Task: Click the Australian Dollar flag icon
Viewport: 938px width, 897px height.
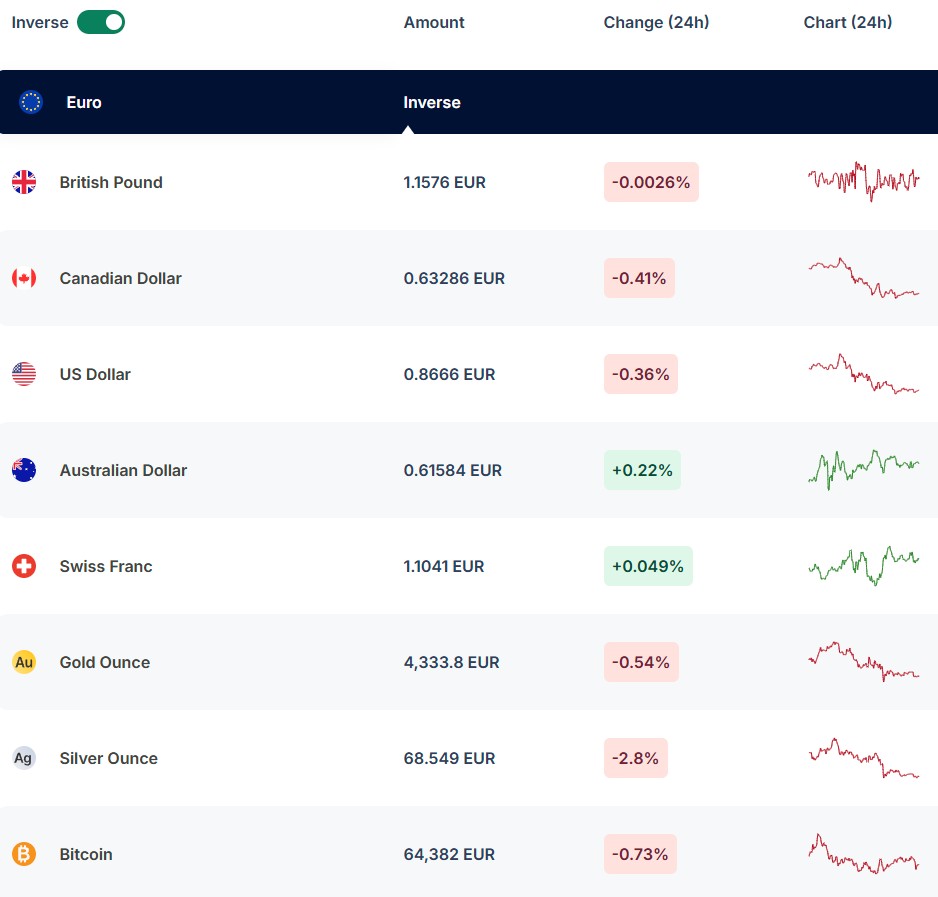Action: click(x=24, y=470)
